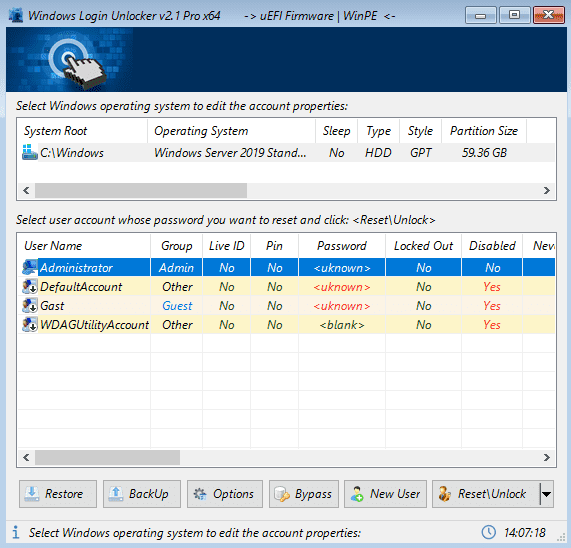The image size is (571, 548).
Task: Select the Administrator row name
Action: point(76,268)
